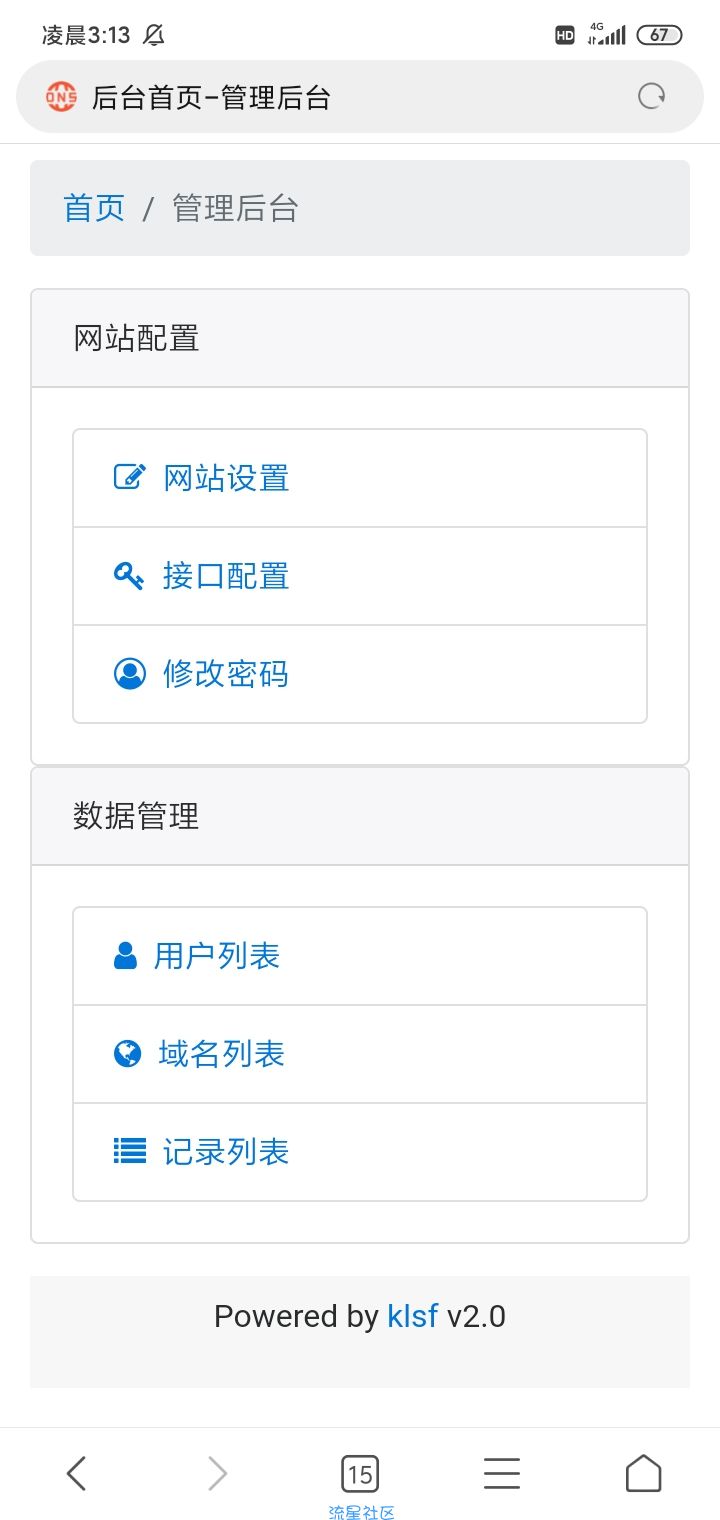Follow the klsf link in the footer
Image resolution: width=720 pixels, height=1520 pixels.
pos(412,1316)
